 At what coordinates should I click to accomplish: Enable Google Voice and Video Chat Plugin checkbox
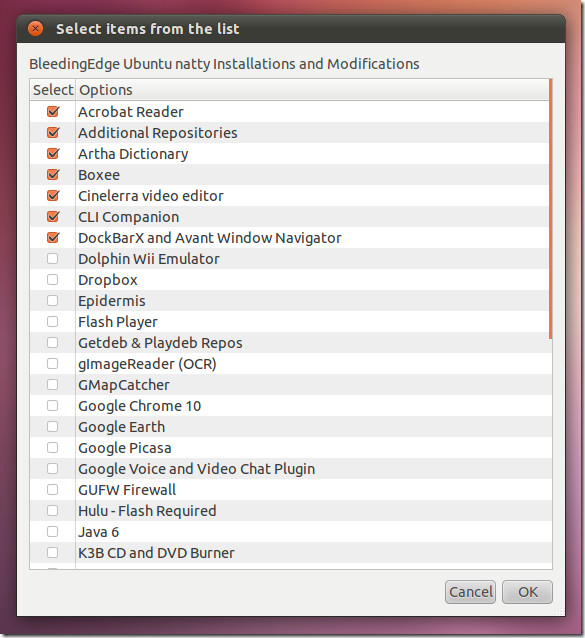click(x=52, y=469)
